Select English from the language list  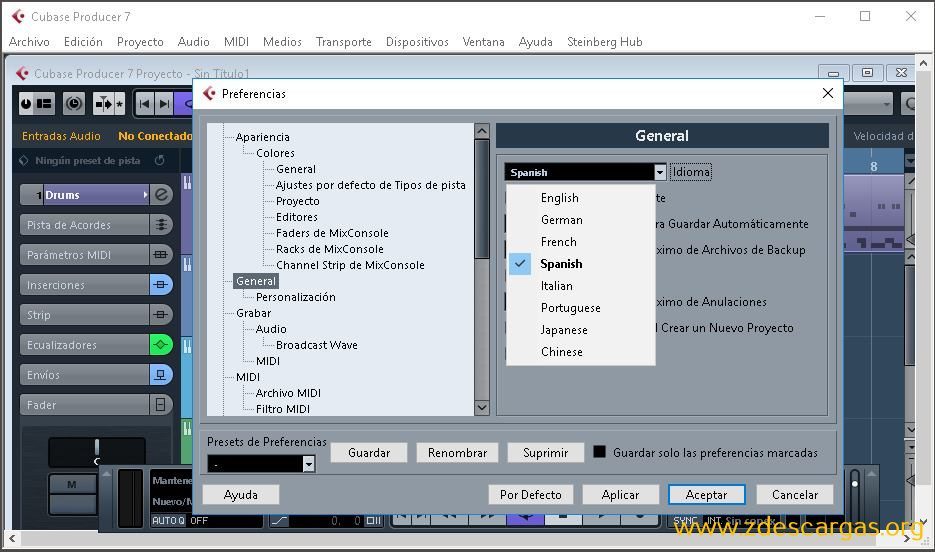(x=581, y=197)
